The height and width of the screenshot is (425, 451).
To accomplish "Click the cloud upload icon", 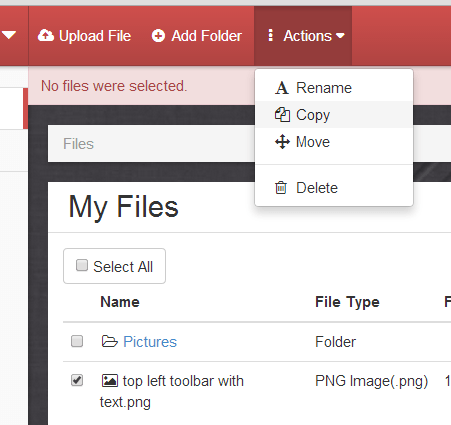I will (46, 35).
